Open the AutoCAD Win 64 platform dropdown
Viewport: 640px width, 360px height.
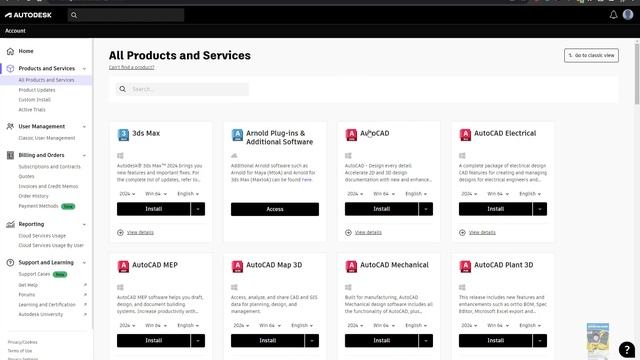[384, 194]
